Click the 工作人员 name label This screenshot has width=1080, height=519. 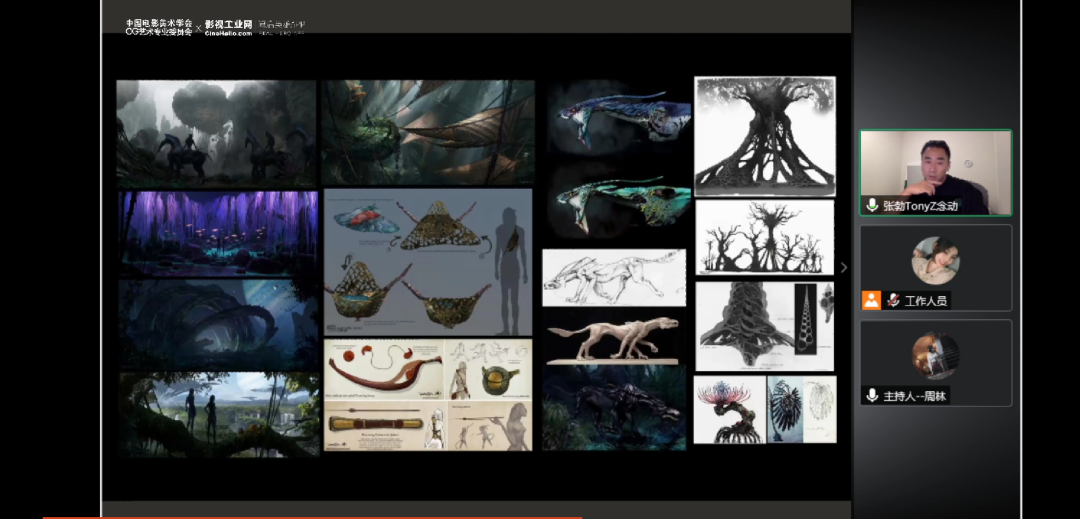[x=926, y=301]
